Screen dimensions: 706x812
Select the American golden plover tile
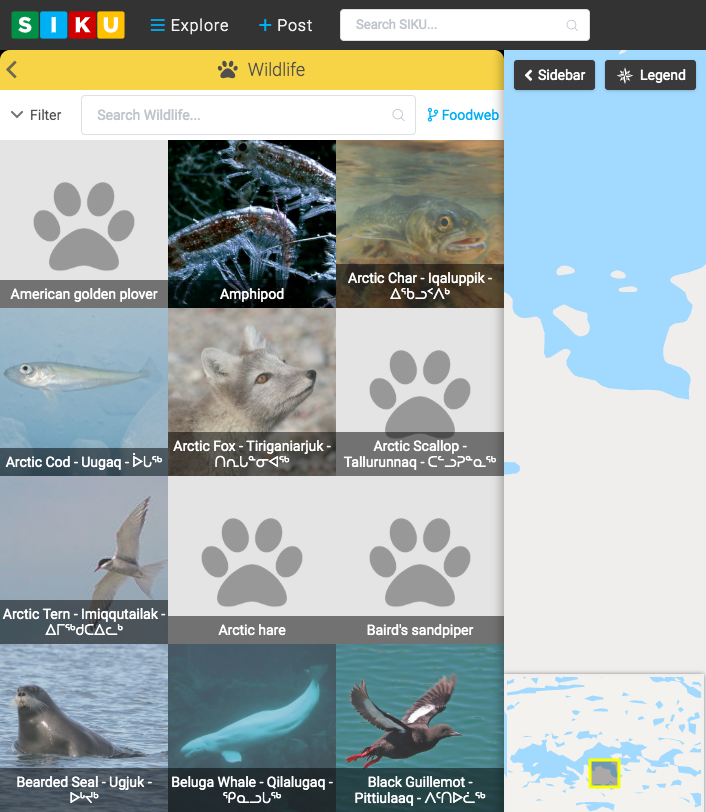84,224
